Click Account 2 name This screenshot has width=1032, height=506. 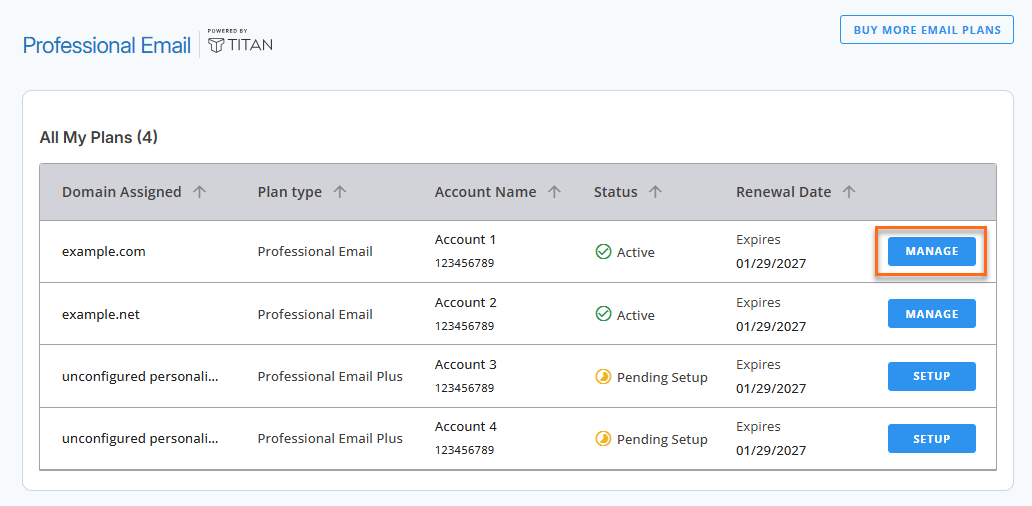click(x=465, y=303)
